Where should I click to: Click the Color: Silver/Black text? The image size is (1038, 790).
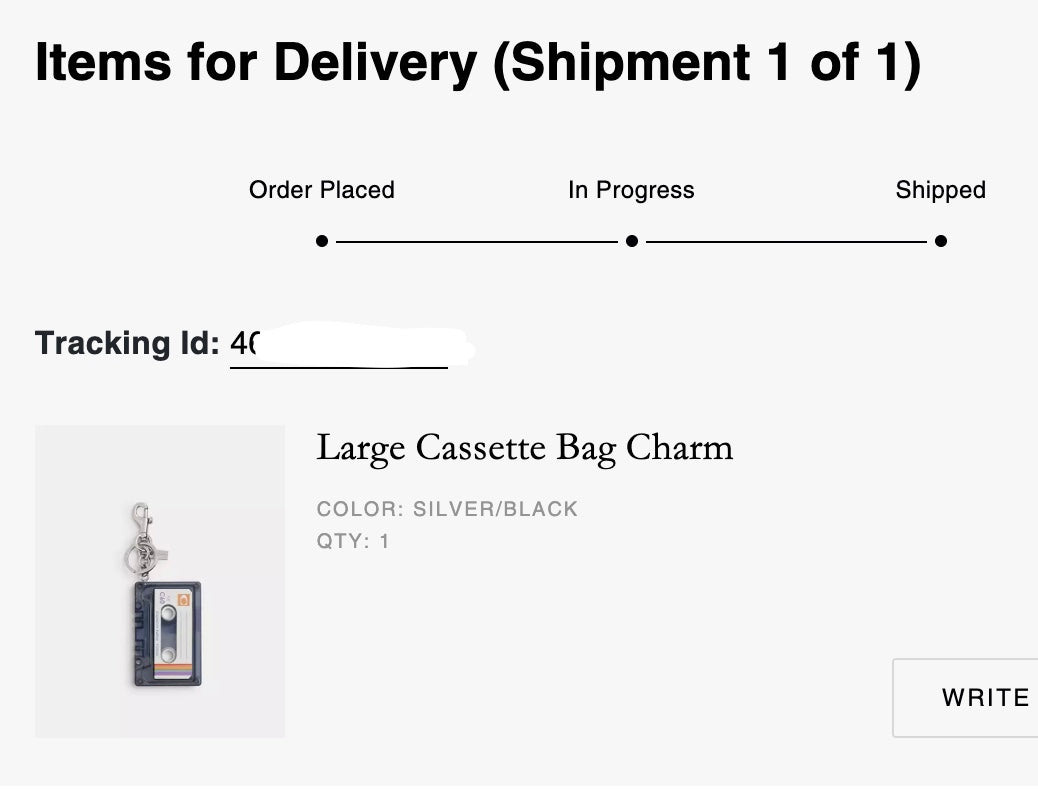(x=447, y=509)
